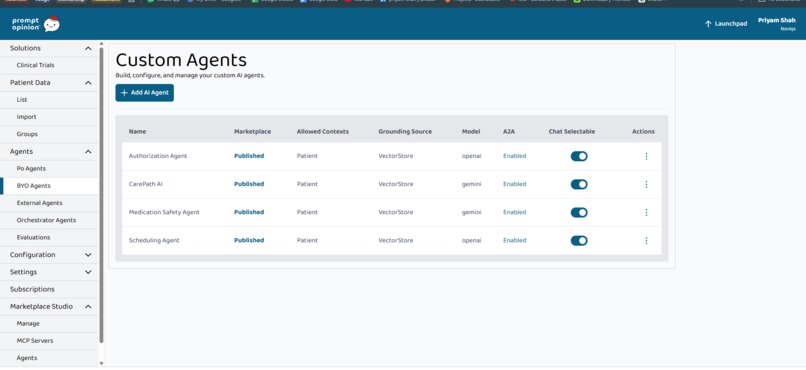Select BYO Agents in sidebar

[33, 186]
